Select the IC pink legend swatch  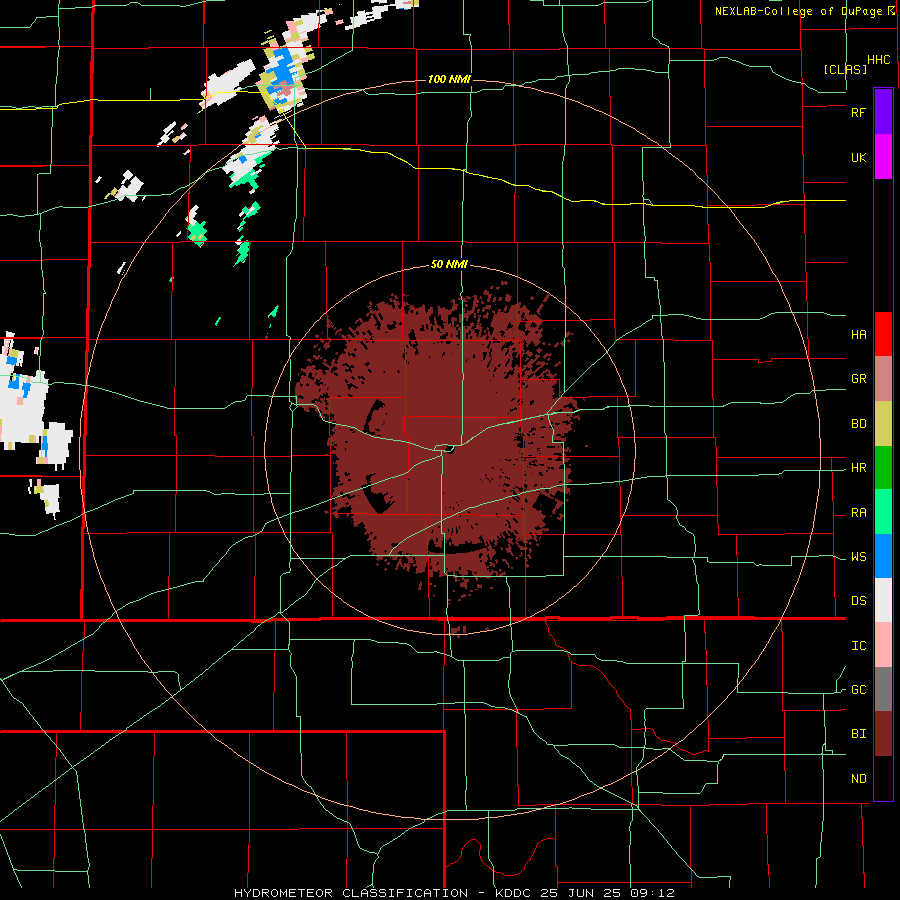point(883,645)
